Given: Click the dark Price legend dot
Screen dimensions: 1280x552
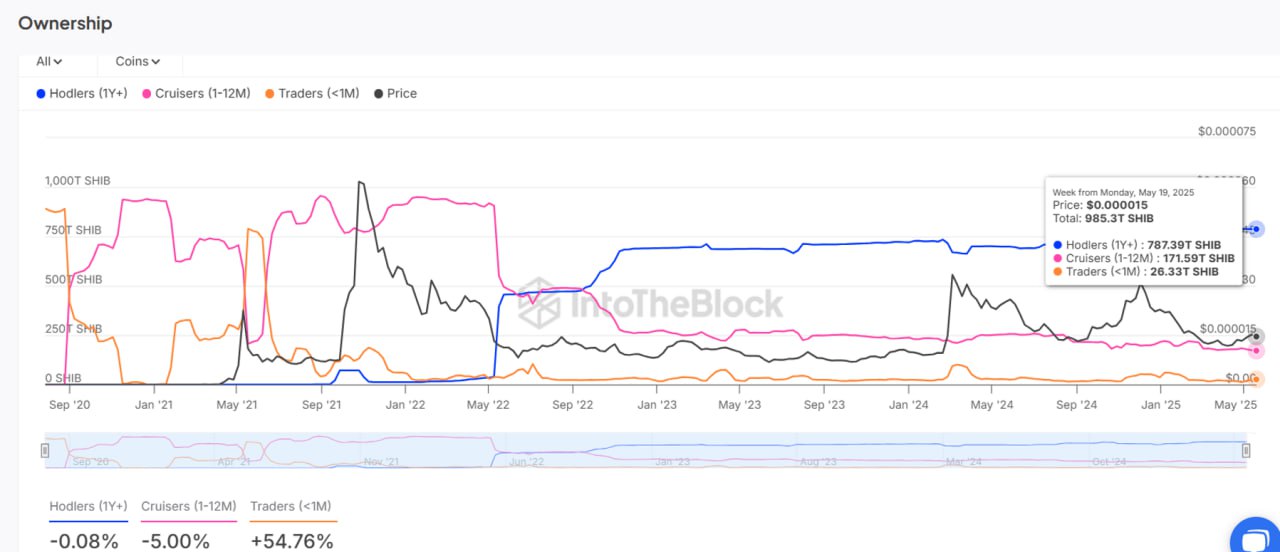Looking at the screenshot, I should pos(378,93).
